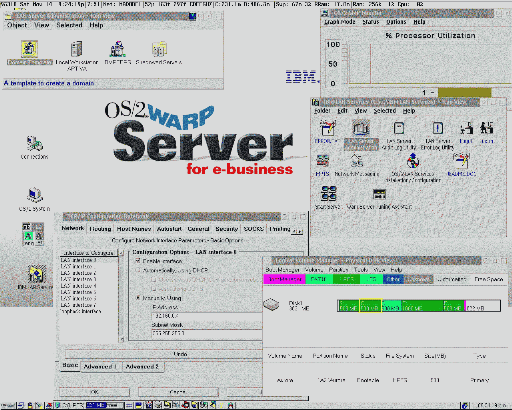The height and width of the screenshot is (410, 512).
Task: Open the Connections desktop icon
Action: 34,144
